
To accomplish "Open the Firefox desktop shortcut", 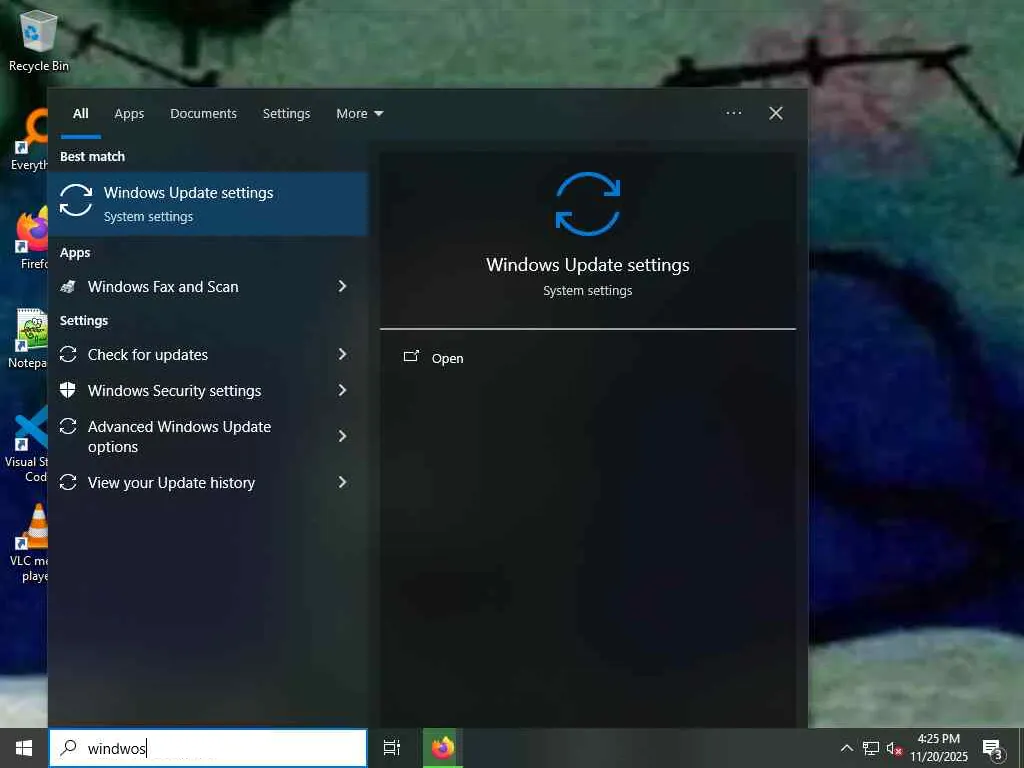I will pos(31,238).
